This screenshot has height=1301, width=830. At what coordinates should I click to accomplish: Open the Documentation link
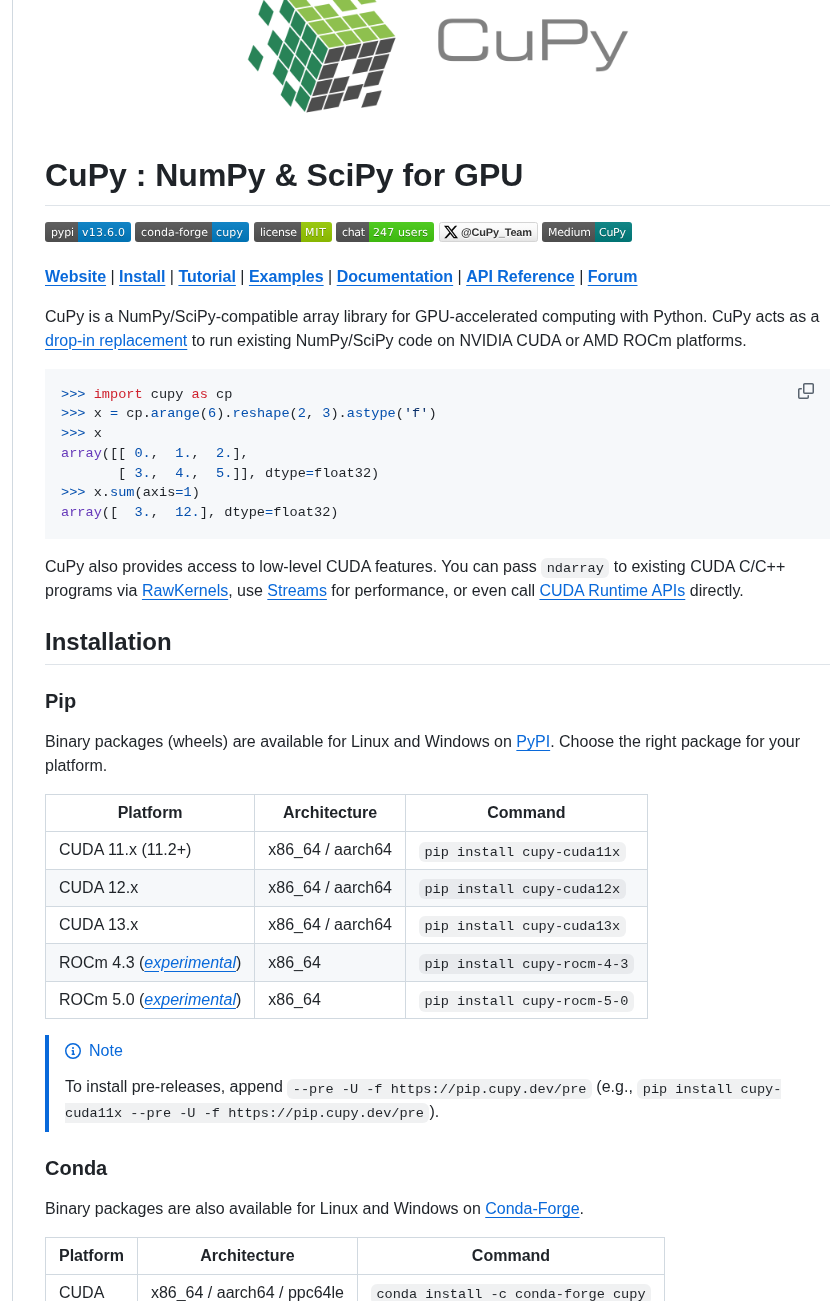(395, 277)
